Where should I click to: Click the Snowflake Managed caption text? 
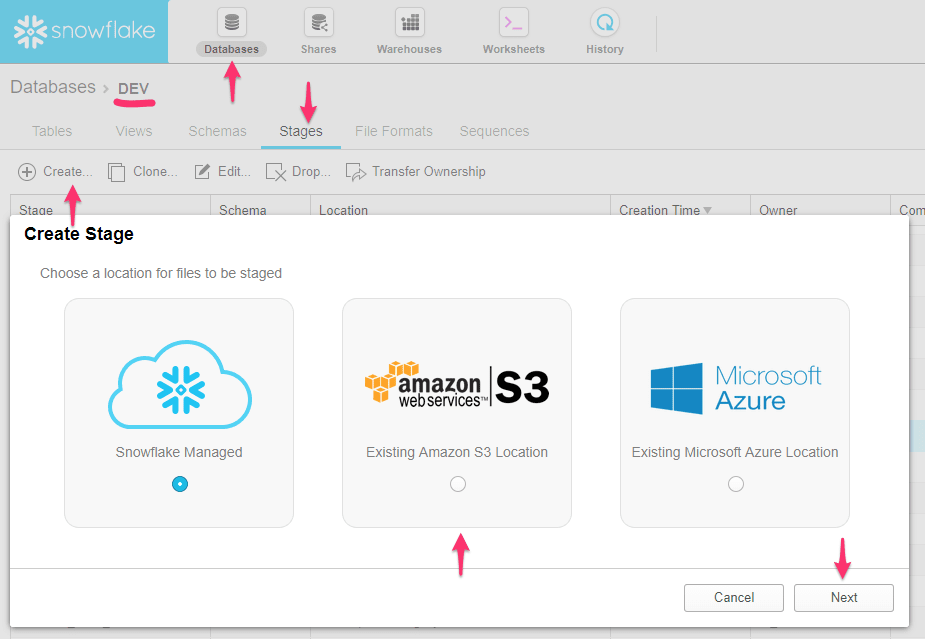[179, 452]
